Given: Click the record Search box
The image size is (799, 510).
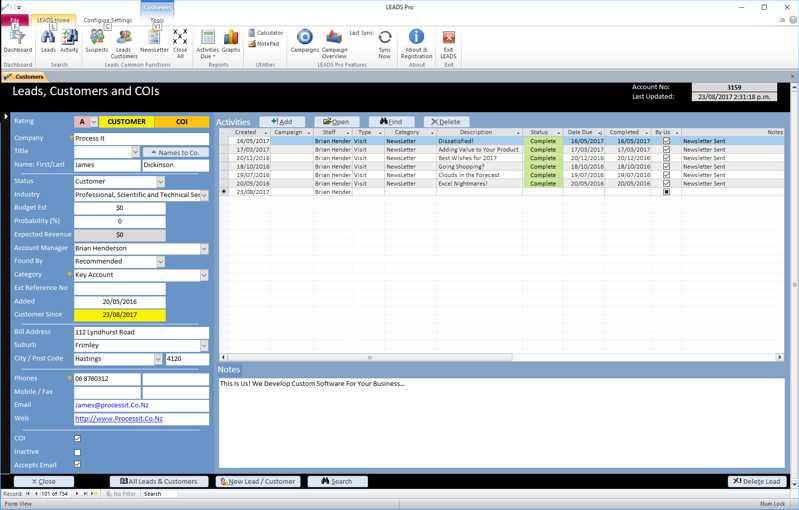Looking at the screenshot, I should [159, 494].
